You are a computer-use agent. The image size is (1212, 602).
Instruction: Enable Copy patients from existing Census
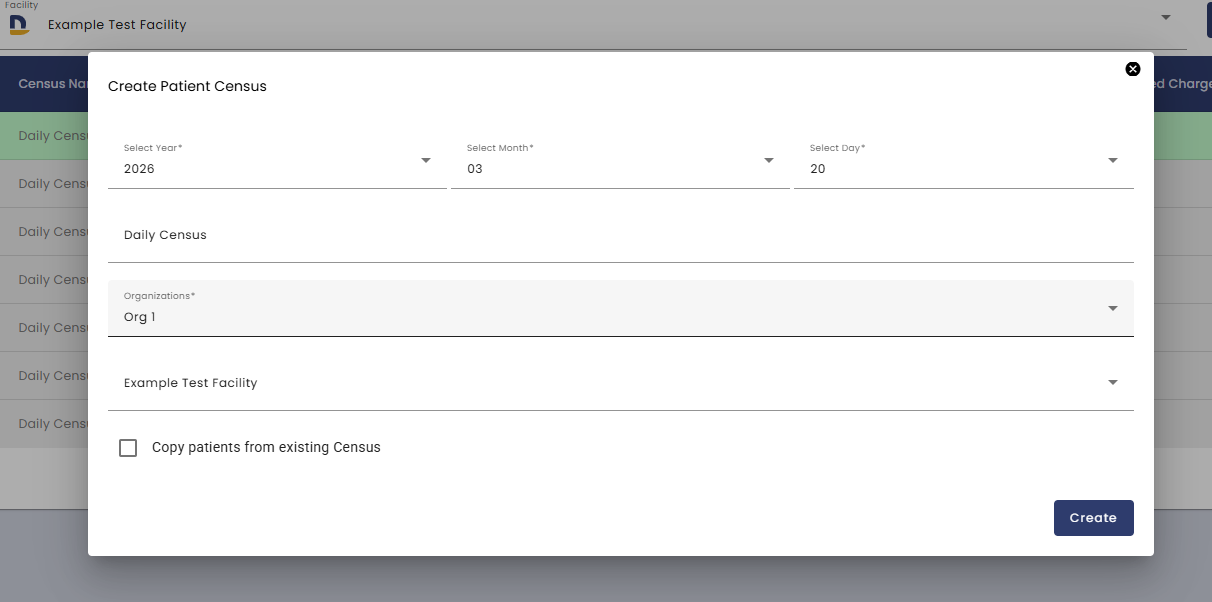click(x=128, y=448)
